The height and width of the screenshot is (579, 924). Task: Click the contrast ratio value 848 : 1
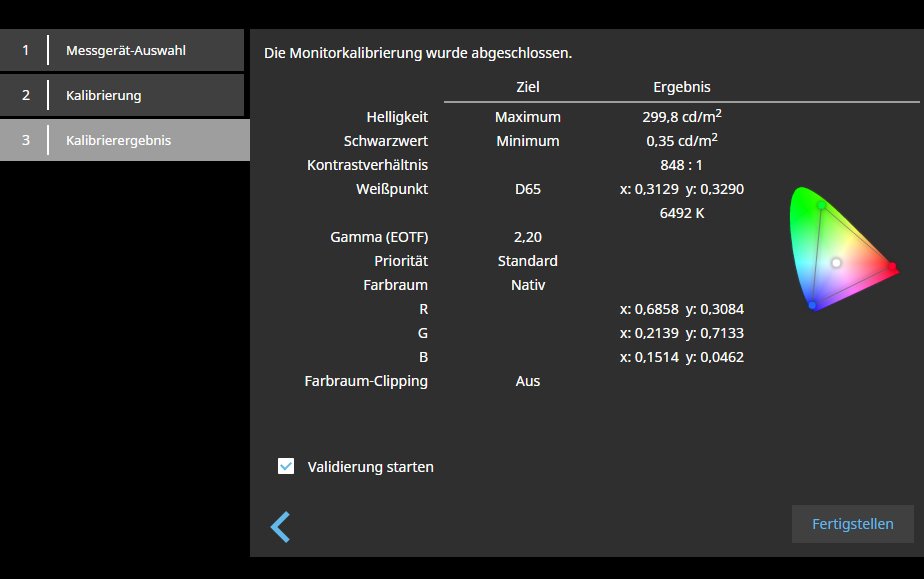681,165
